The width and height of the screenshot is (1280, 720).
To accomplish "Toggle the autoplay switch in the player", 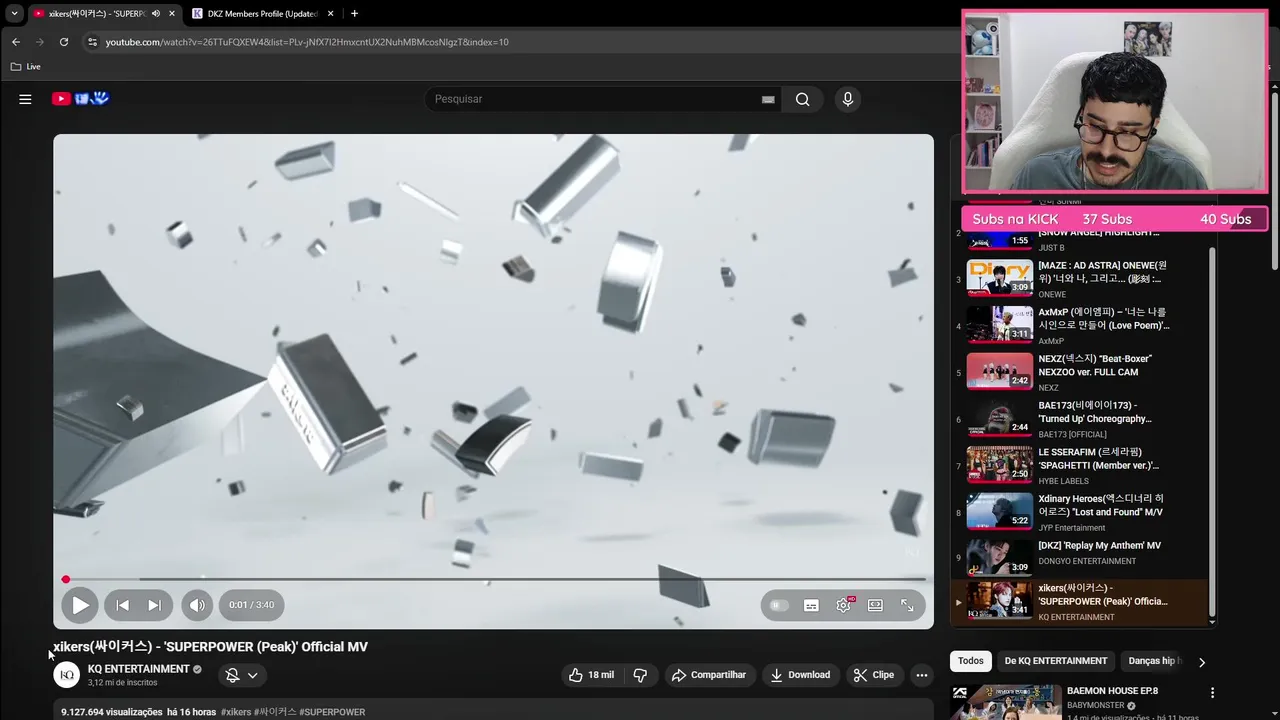I will [778, 605].
